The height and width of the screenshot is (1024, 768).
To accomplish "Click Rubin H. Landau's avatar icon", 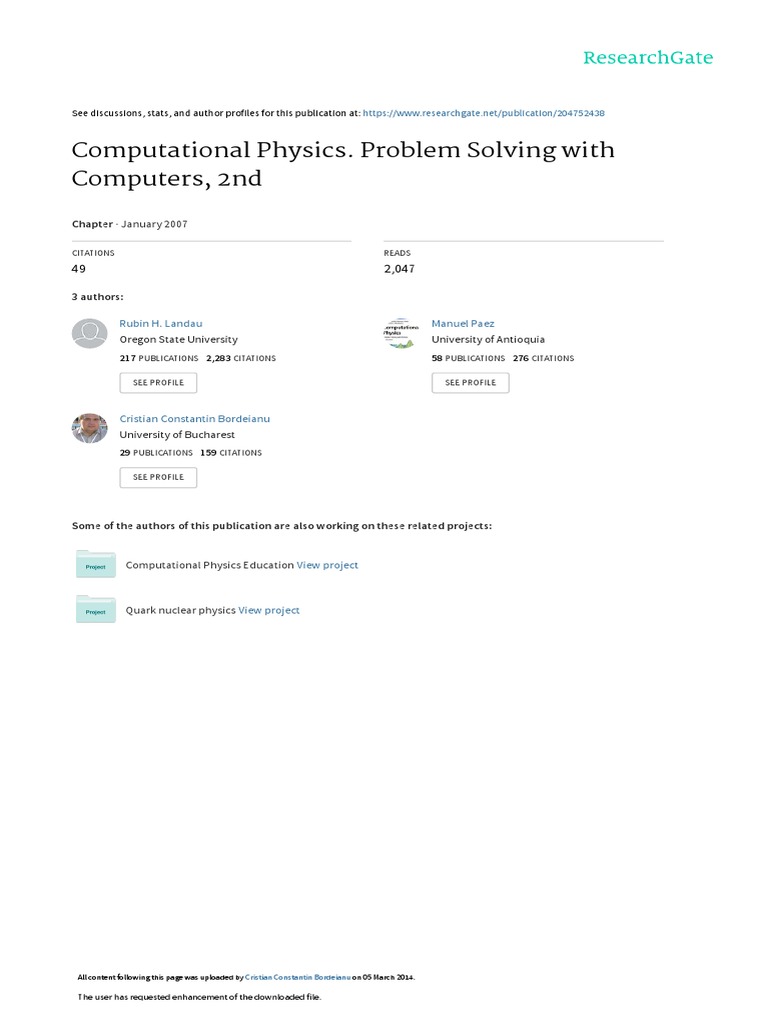I will (x=90, y=333).
